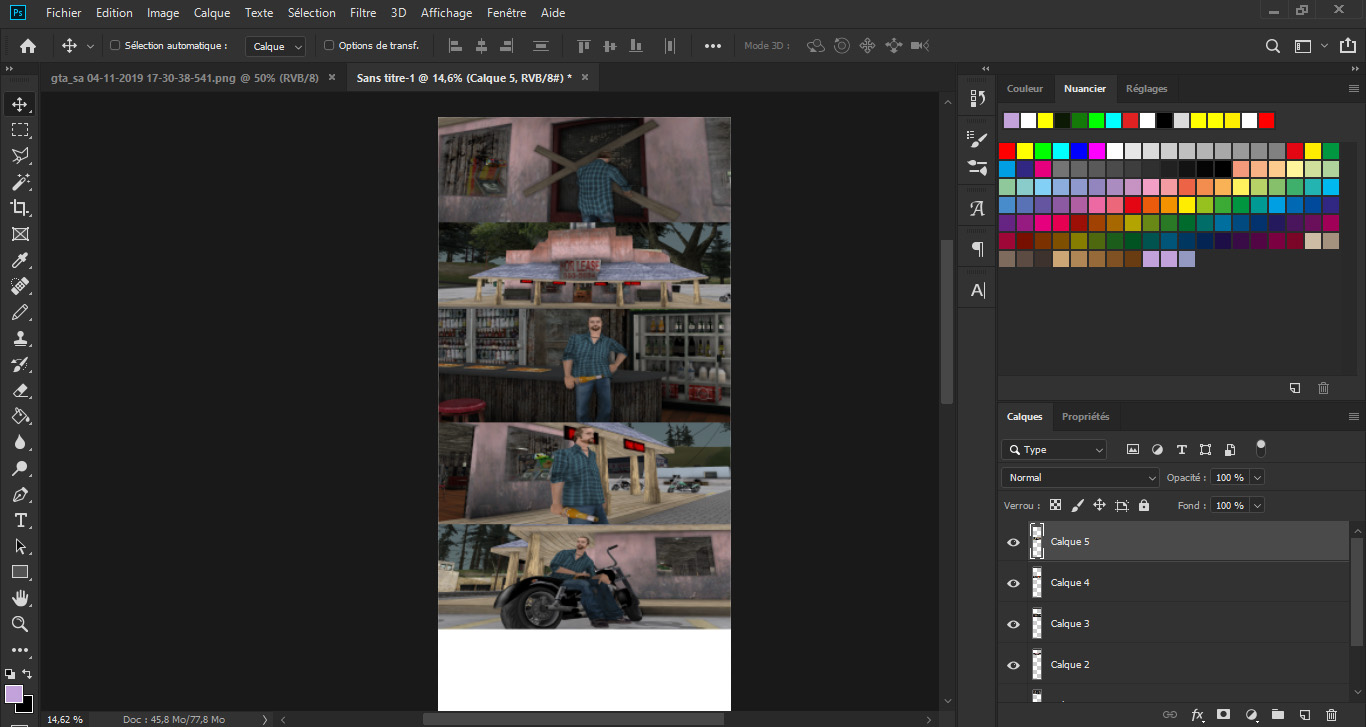Hide the Calque 5 layer

click(x=1013, y=542)
